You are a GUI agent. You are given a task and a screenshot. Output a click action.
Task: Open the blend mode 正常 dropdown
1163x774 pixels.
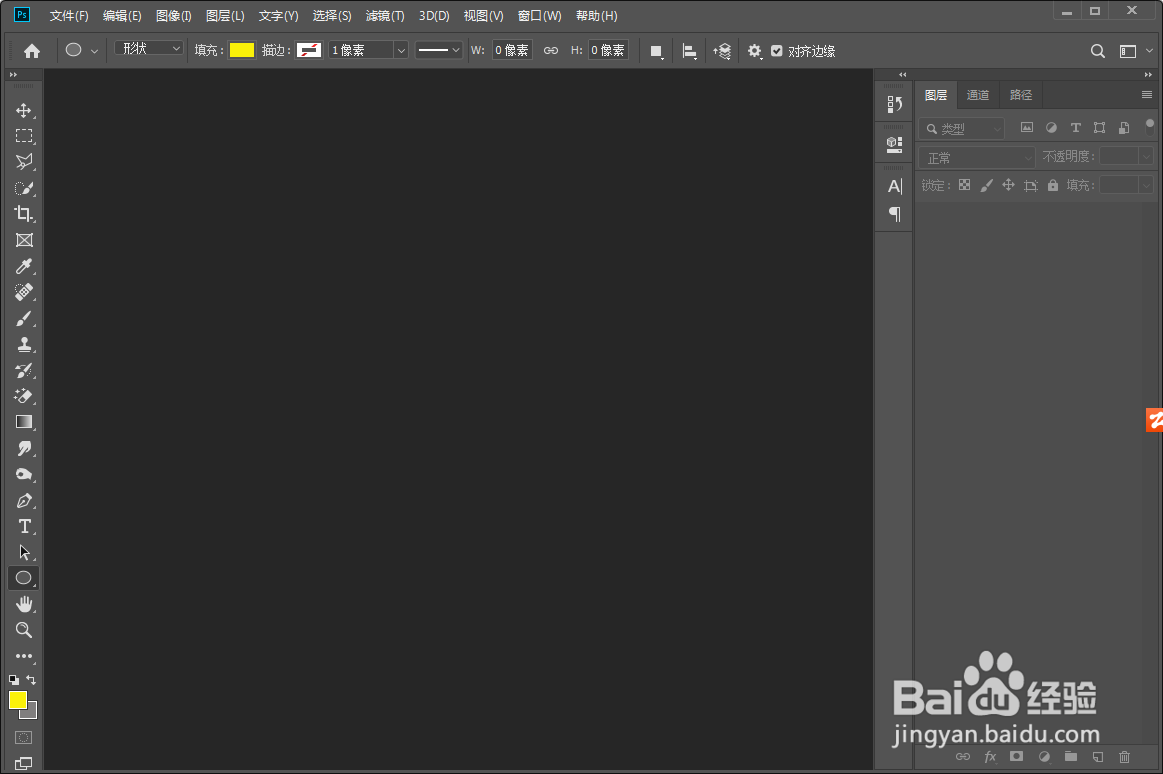(977, 158)
